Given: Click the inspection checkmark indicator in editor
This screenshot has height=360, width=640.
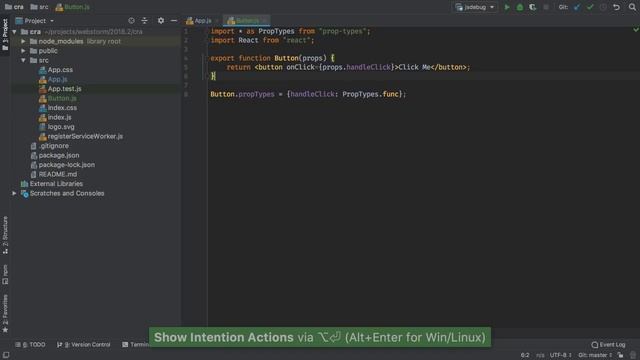Looking at the screenshot, I should point(636,30).
